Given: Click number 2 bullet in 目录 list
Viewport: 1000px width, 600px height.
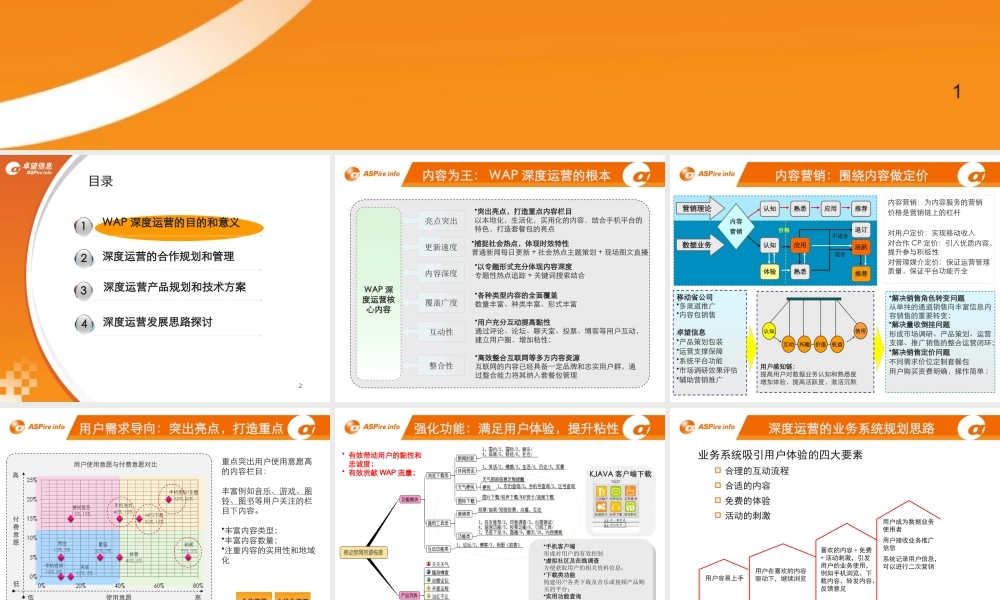Looking at the screenshot, I should (83, 258).
